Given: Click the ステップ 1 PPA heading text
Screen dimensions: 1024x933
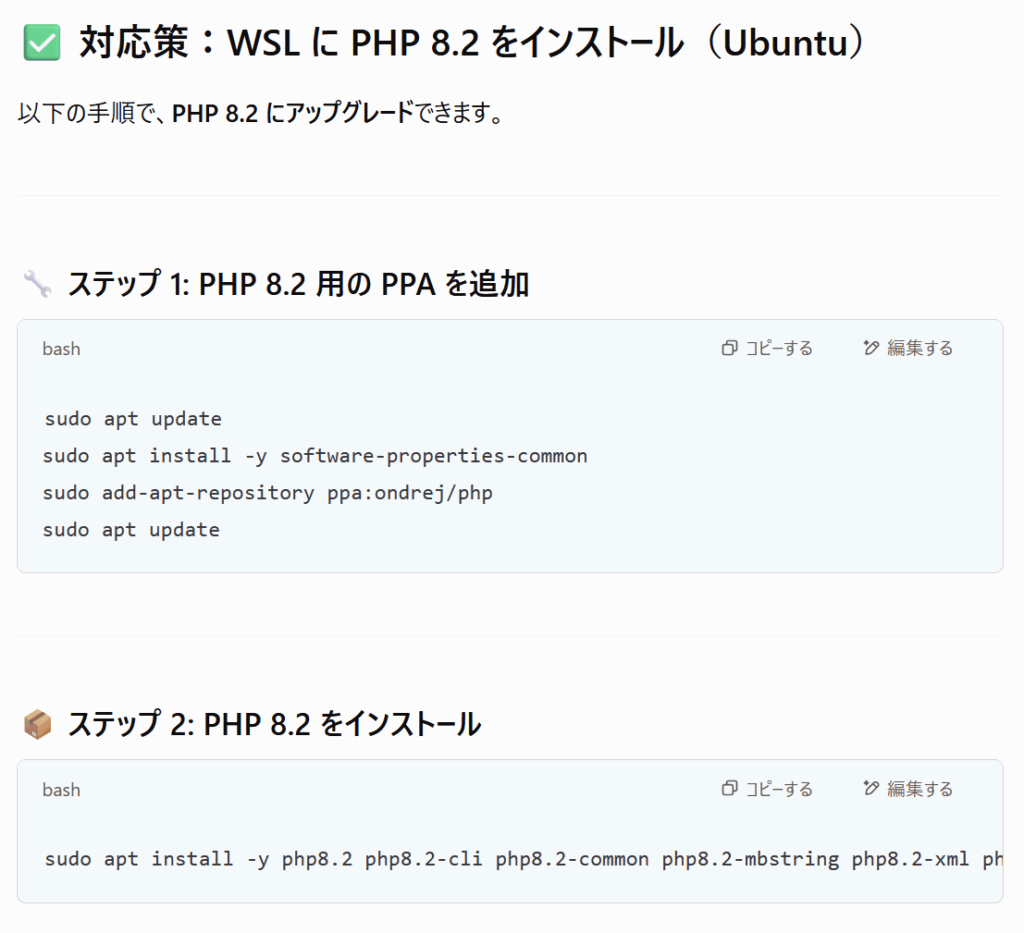Looking at the screenshot, I should click(298, 284).
